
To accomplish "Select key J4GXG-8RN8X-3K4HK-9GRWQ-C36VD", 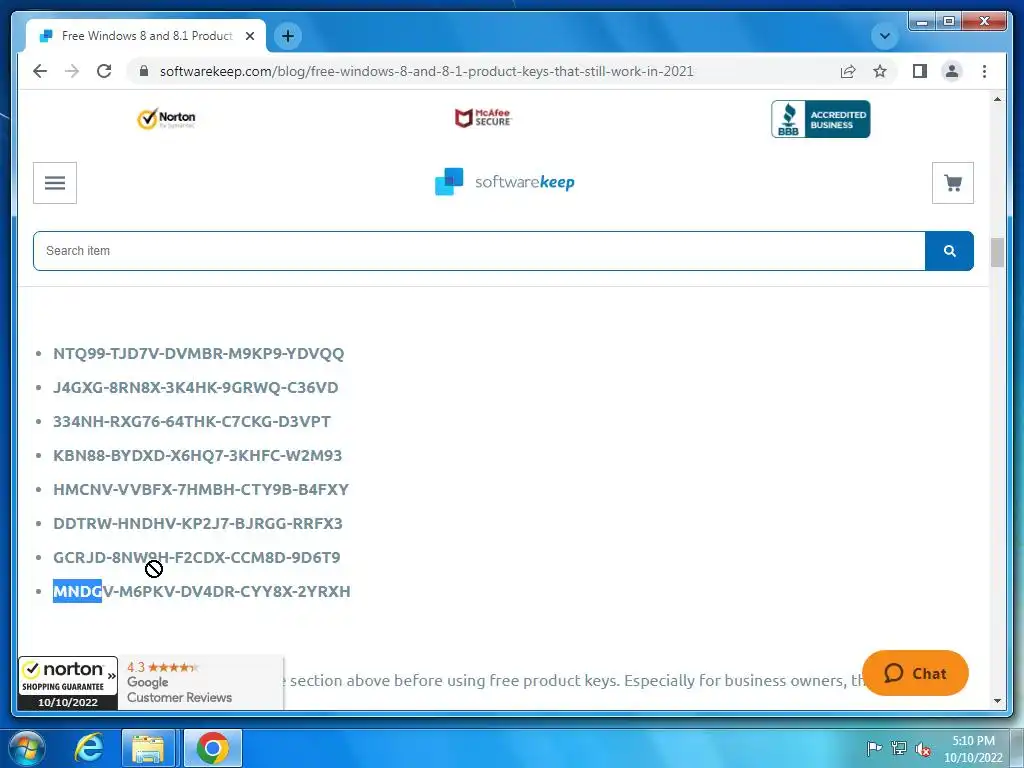I will (196, 387).
